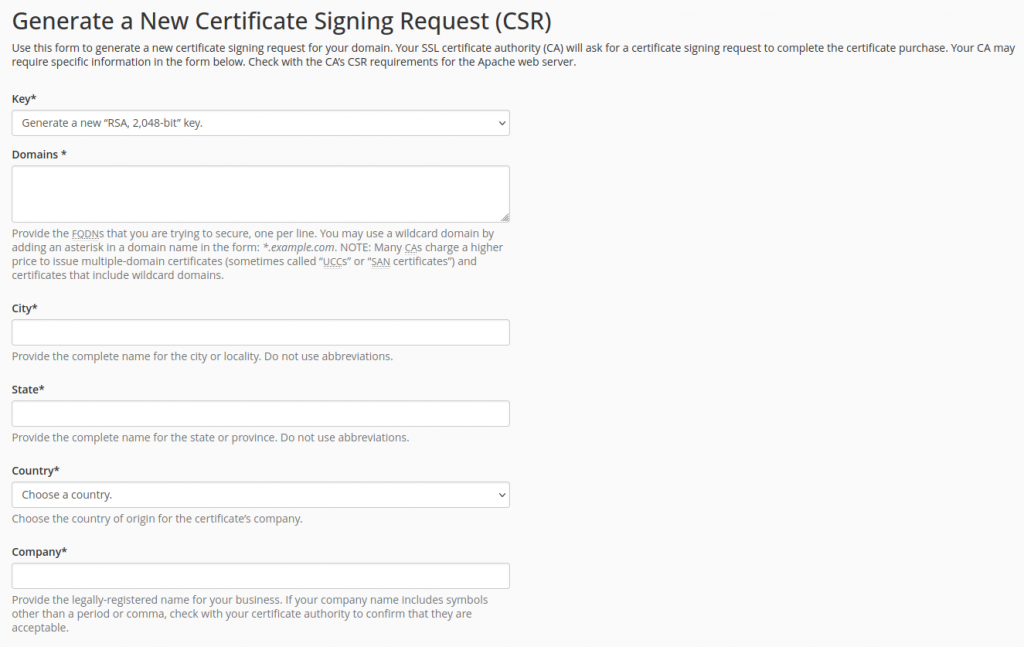Click the City field label
This screenshot has height=647, width=1024.
coord(24,308)
